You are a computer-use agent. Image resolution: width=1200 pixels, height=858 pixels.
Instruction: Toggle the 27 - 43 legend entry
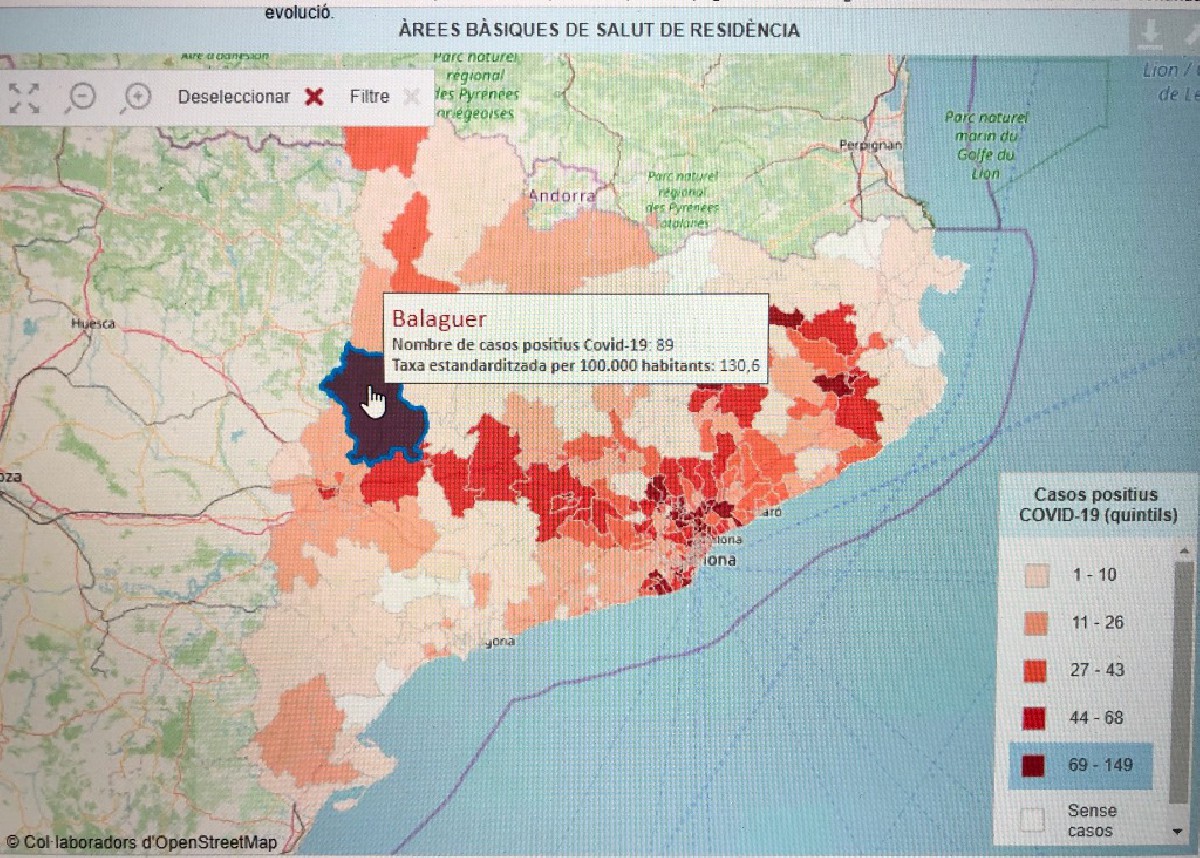(x=1034, y=669)
